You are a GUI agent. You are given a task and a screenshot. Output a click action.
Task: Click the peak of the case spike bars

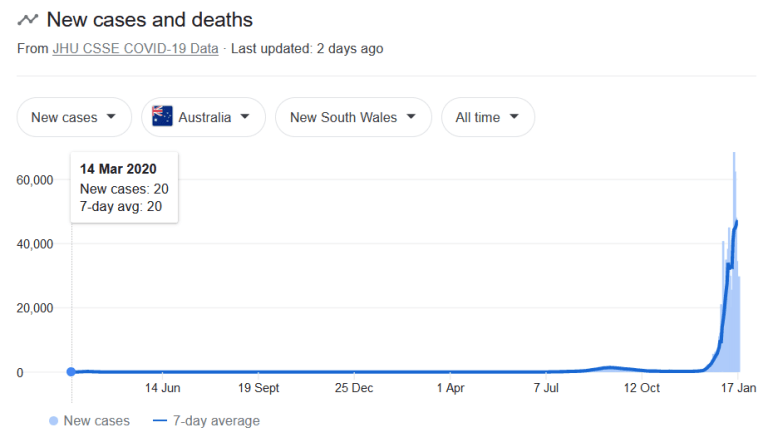[734, 154]
